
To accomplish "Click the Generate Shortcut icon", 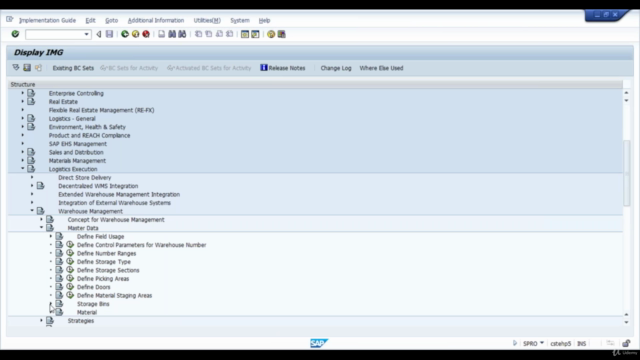I will click(255, 34).
